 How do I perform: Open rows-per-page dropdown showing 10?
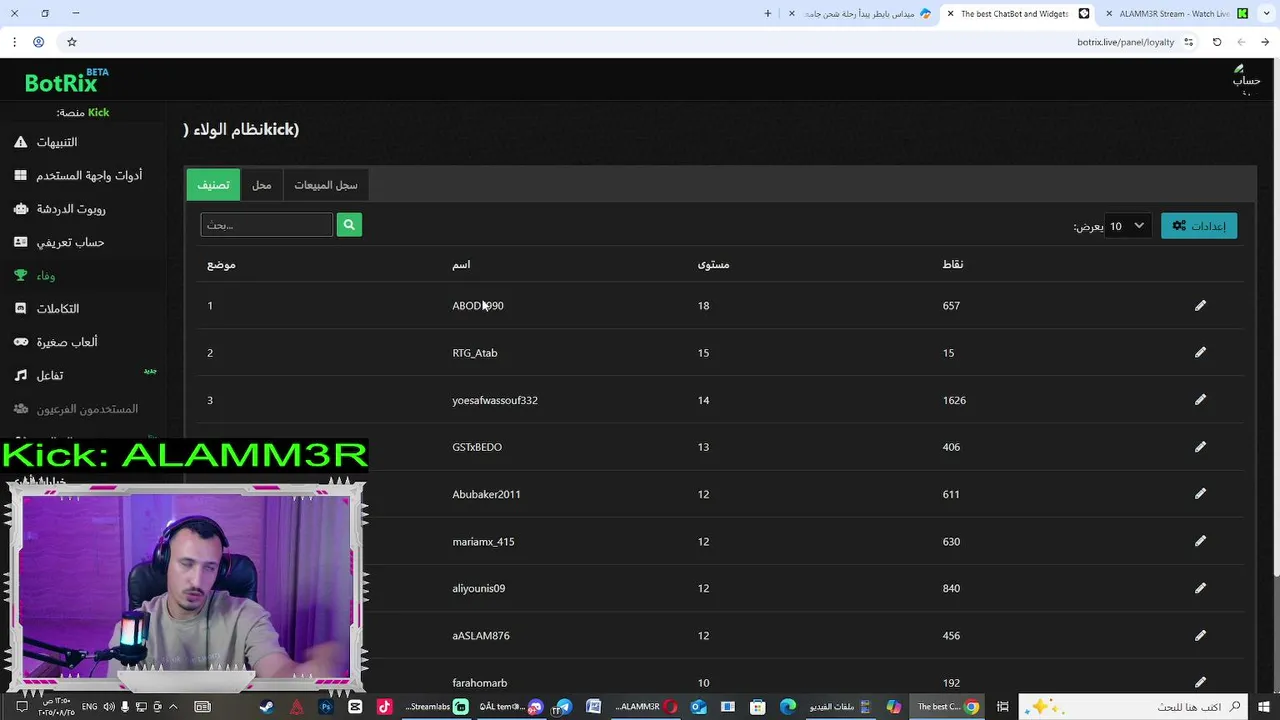[1127, 226]
